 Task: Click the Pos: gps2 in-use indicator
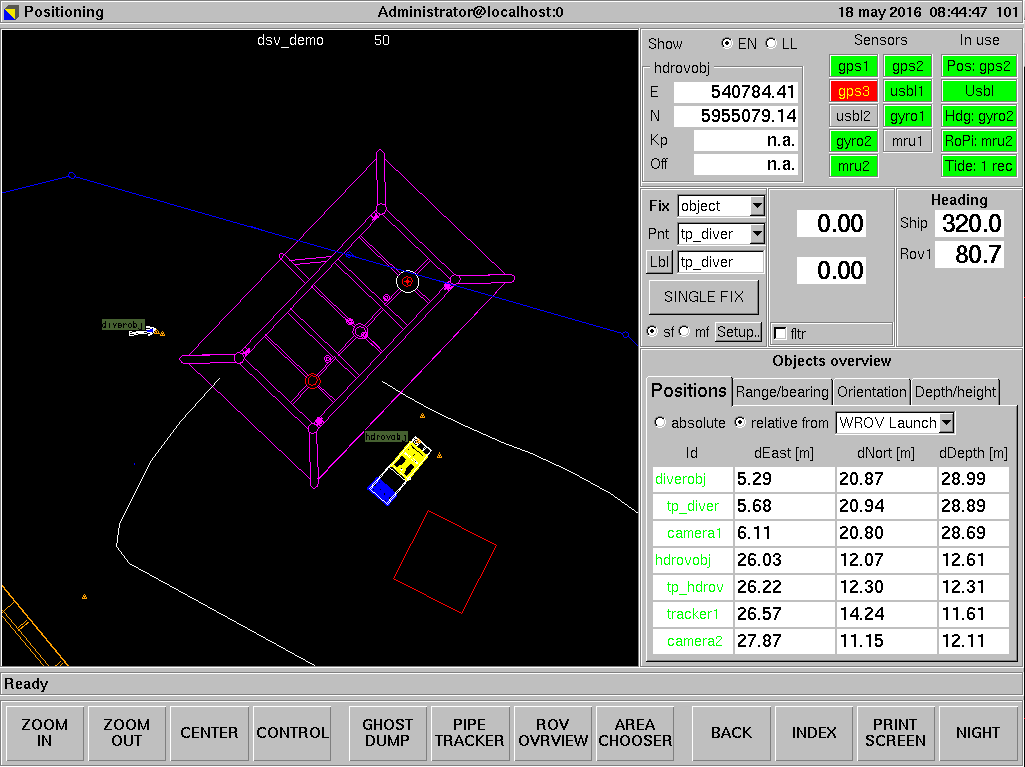click(981, 66)
